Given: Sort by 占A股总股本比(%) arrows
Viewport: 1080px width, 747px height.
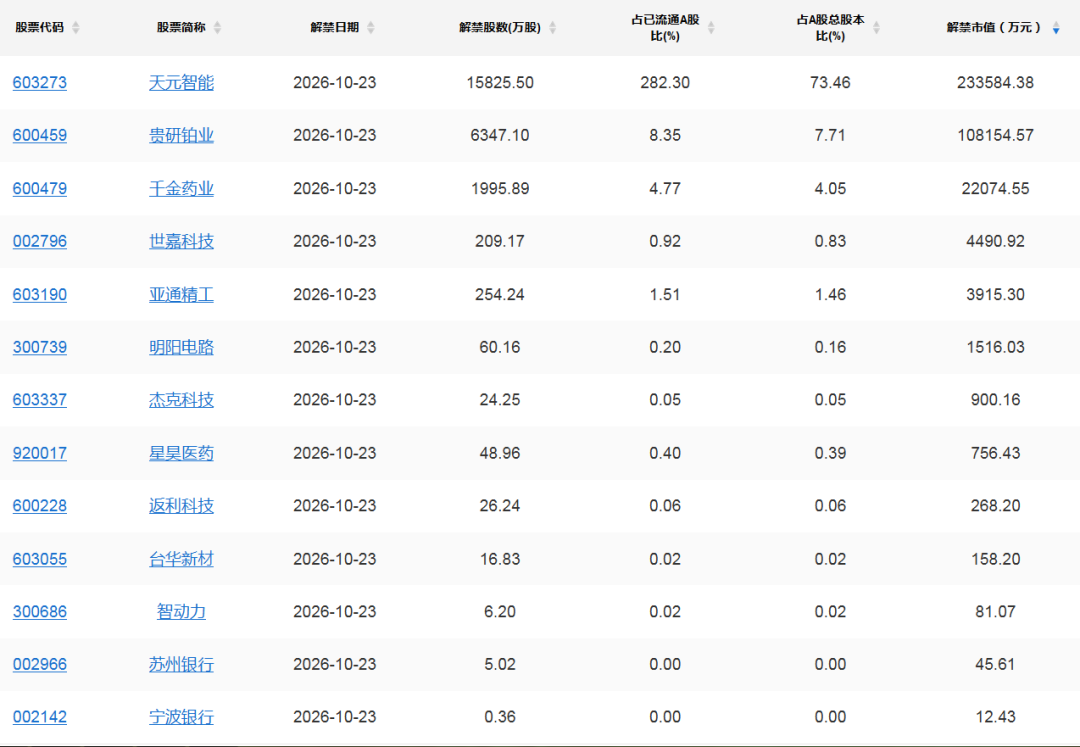Looking at the screenshot, I should pos(876,28).
